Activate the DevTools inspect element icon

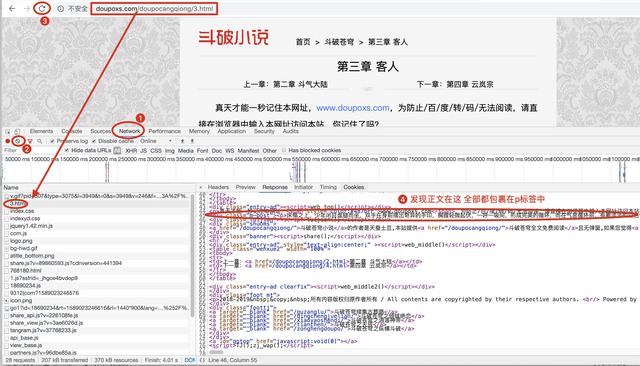click(x=8, y=131)
